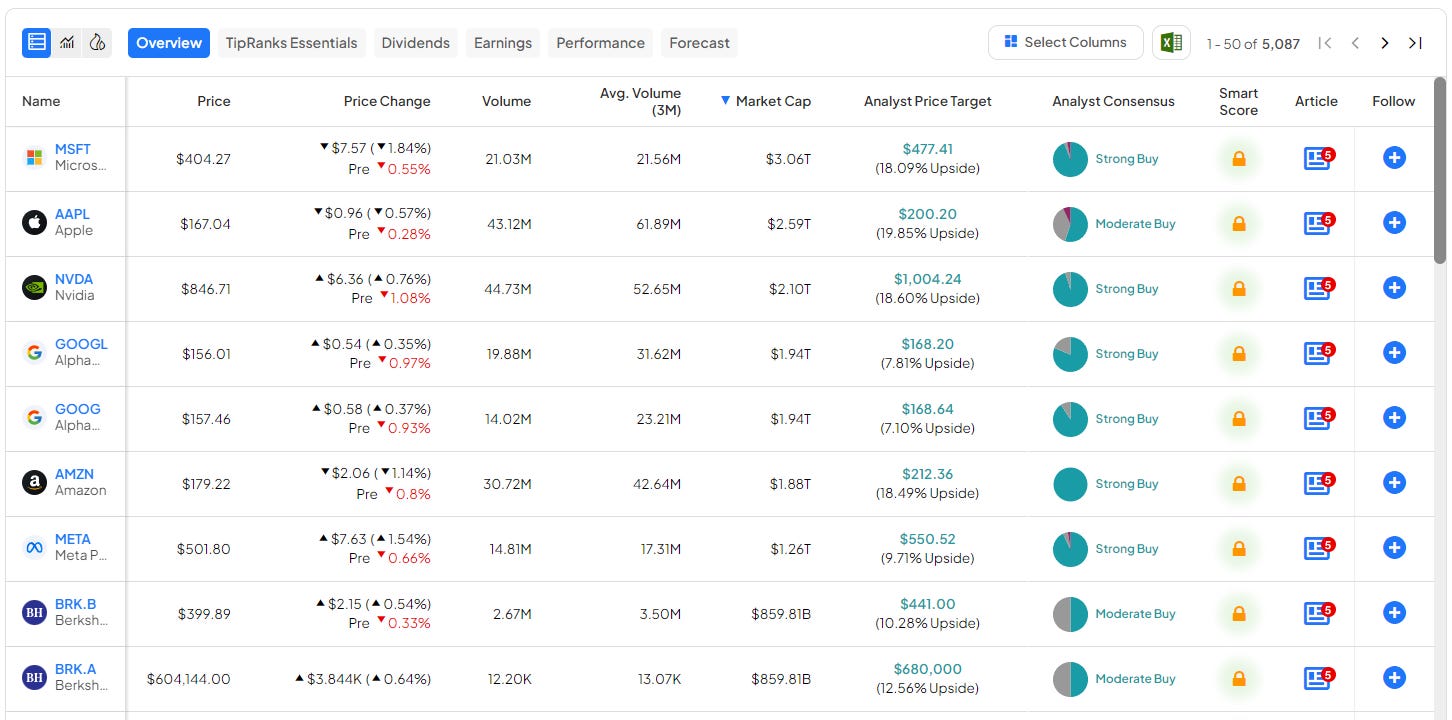1452x720 pixels.
Task: Open AAPL articles icon
Action: pos(1319,223)
